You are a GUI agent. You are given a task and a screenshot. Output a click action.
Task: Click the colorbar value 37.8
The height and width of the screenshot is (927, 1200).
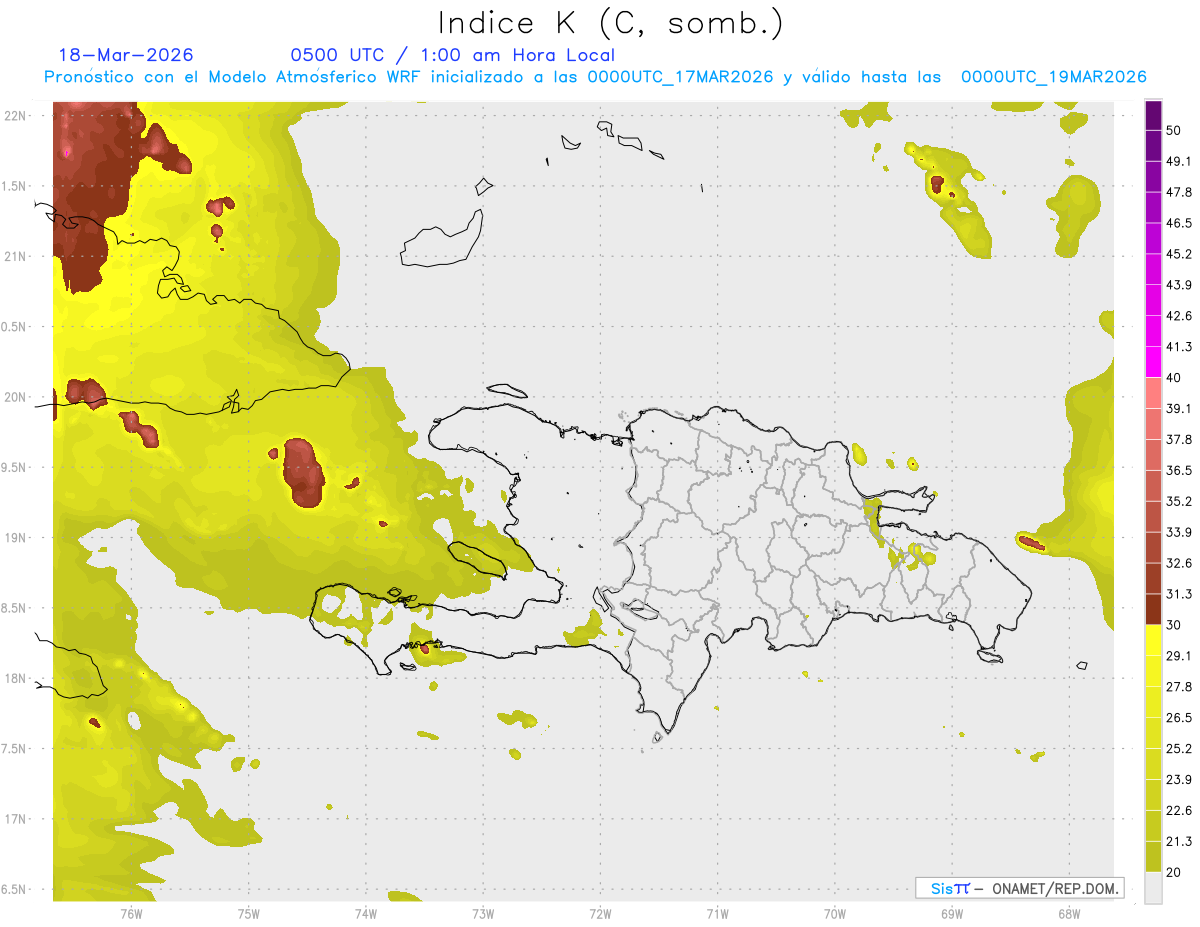pyautogui.click(x=1179, y=439)
